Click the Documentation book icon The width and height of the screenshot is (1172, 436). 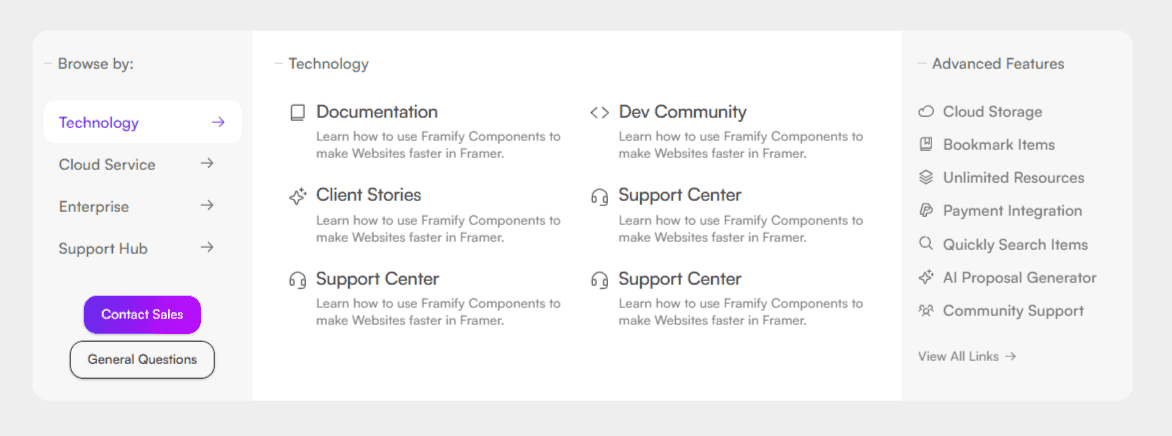point(297,113)
